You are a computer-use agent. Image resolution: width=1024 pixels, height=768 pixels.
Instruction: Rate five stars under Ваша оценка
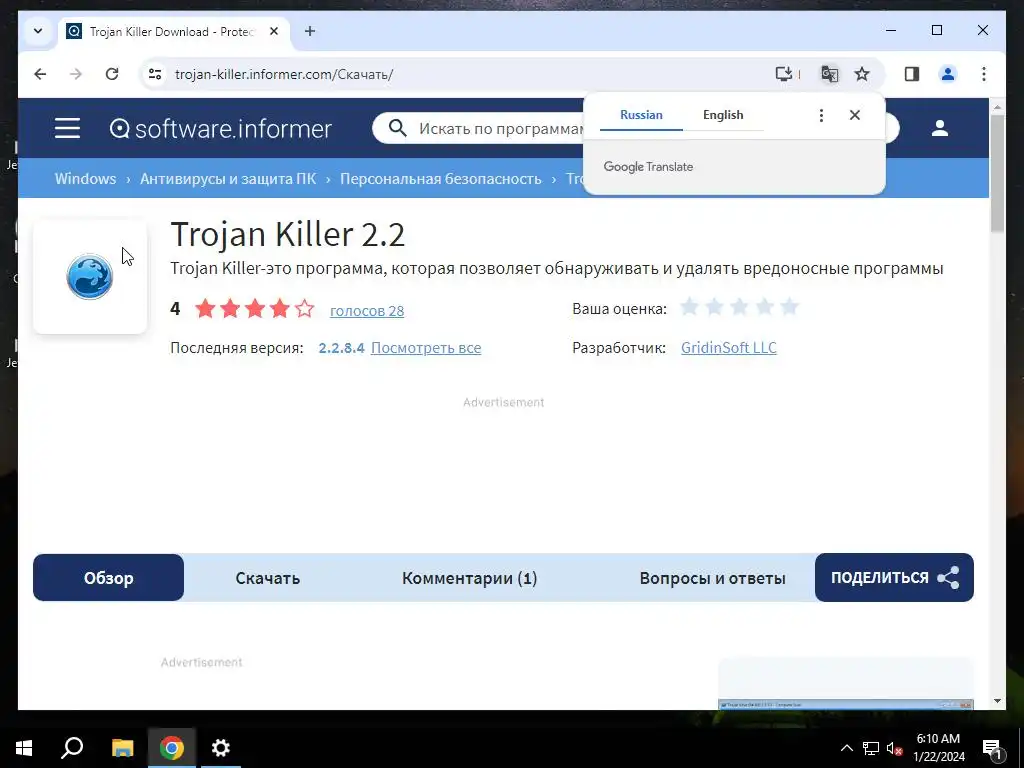(x=790, y=306)
